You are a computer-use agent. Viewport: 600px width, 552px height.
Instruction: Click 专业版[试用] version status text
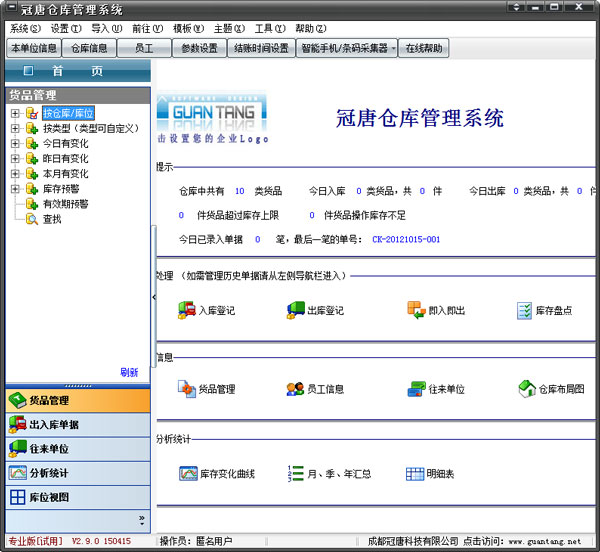pos(35,541)
